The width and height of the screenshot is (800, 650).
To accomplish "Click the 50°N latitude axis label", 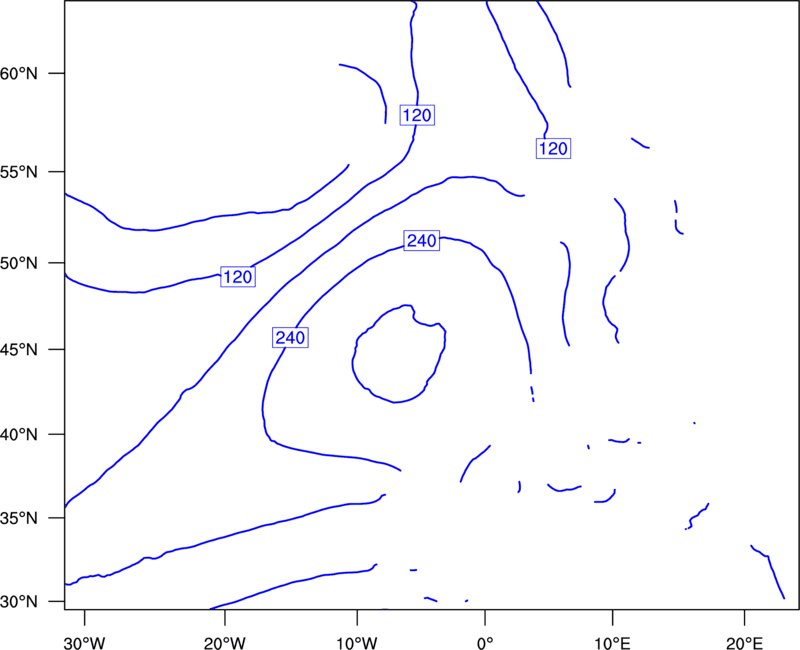I will point(19,263).
